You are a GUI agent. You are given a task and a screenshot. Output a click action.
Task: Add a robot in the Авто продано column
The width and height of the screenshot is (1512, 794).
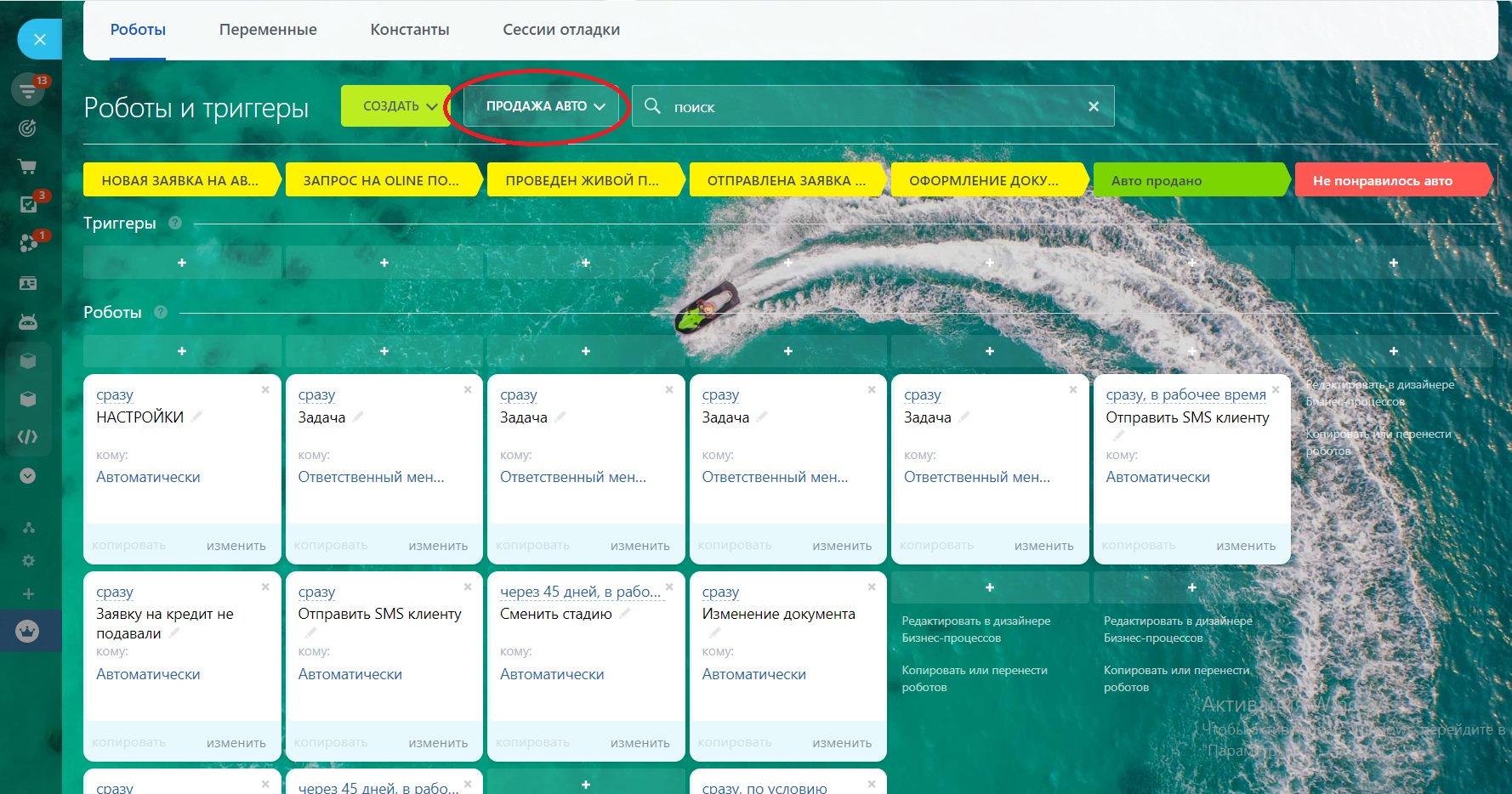1191,351
